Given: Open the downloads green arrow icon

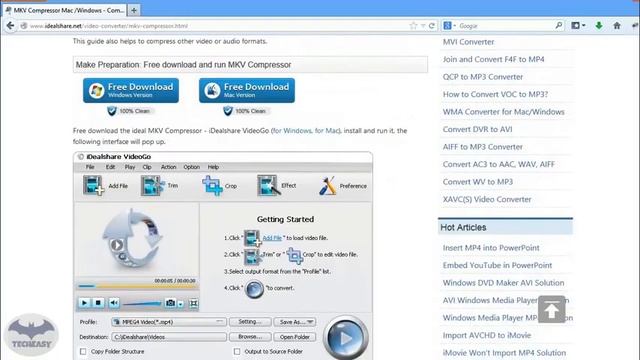Looking at the screenshot, I should 599,26.
